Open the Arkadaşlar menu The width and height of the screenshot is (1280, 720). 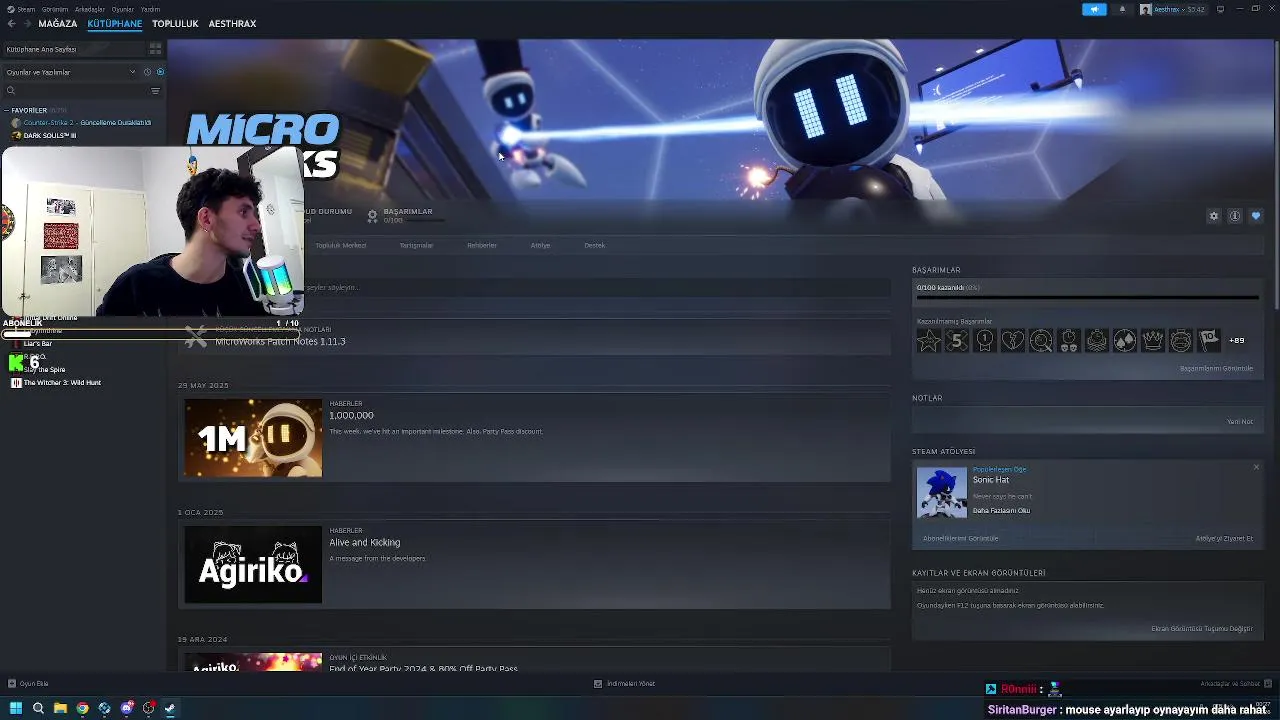click(90, 9)
